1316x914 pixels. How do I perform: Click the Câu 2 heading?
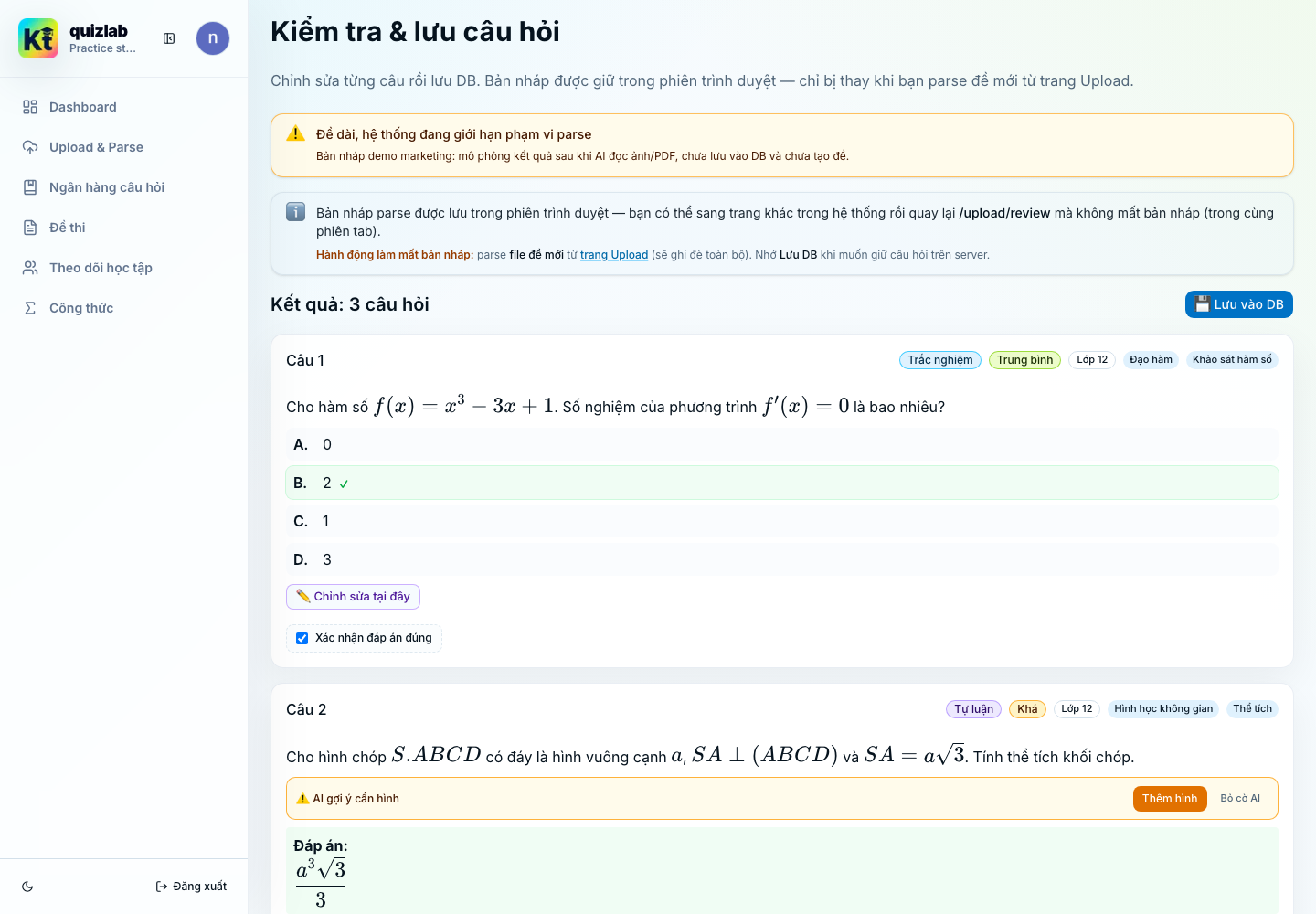click(x=306, y=709)
